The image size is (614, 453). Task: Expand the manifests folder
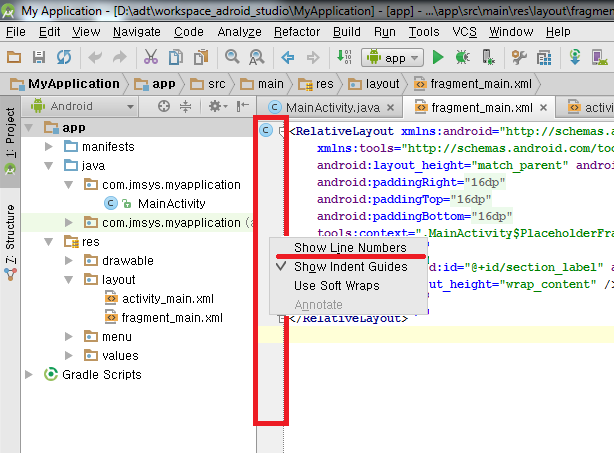[x=49, y=146]
